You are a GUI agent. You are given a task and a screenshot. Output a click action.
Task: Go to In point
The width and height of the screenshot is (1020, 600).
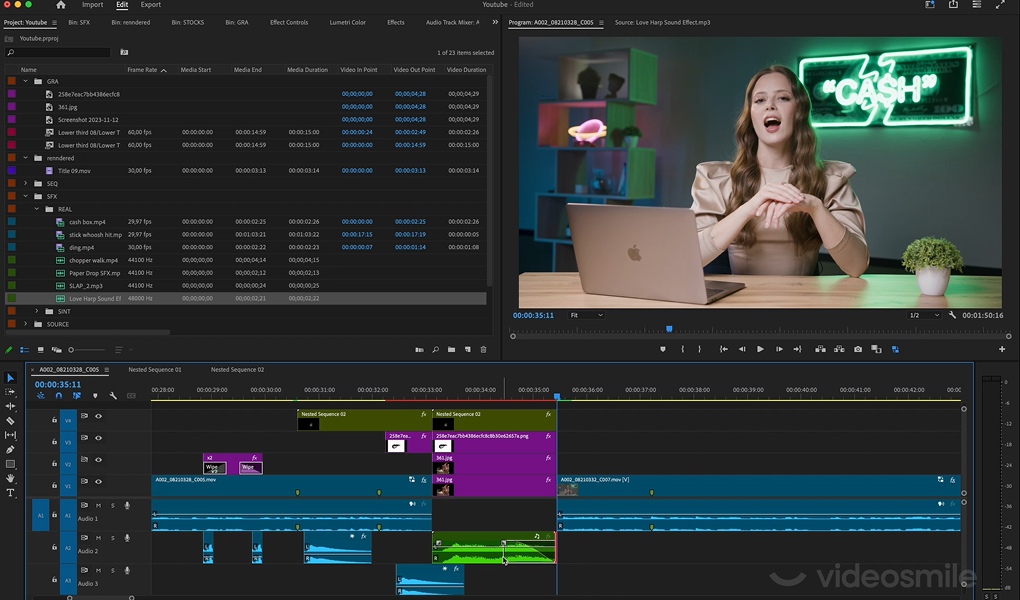(723, 349)
